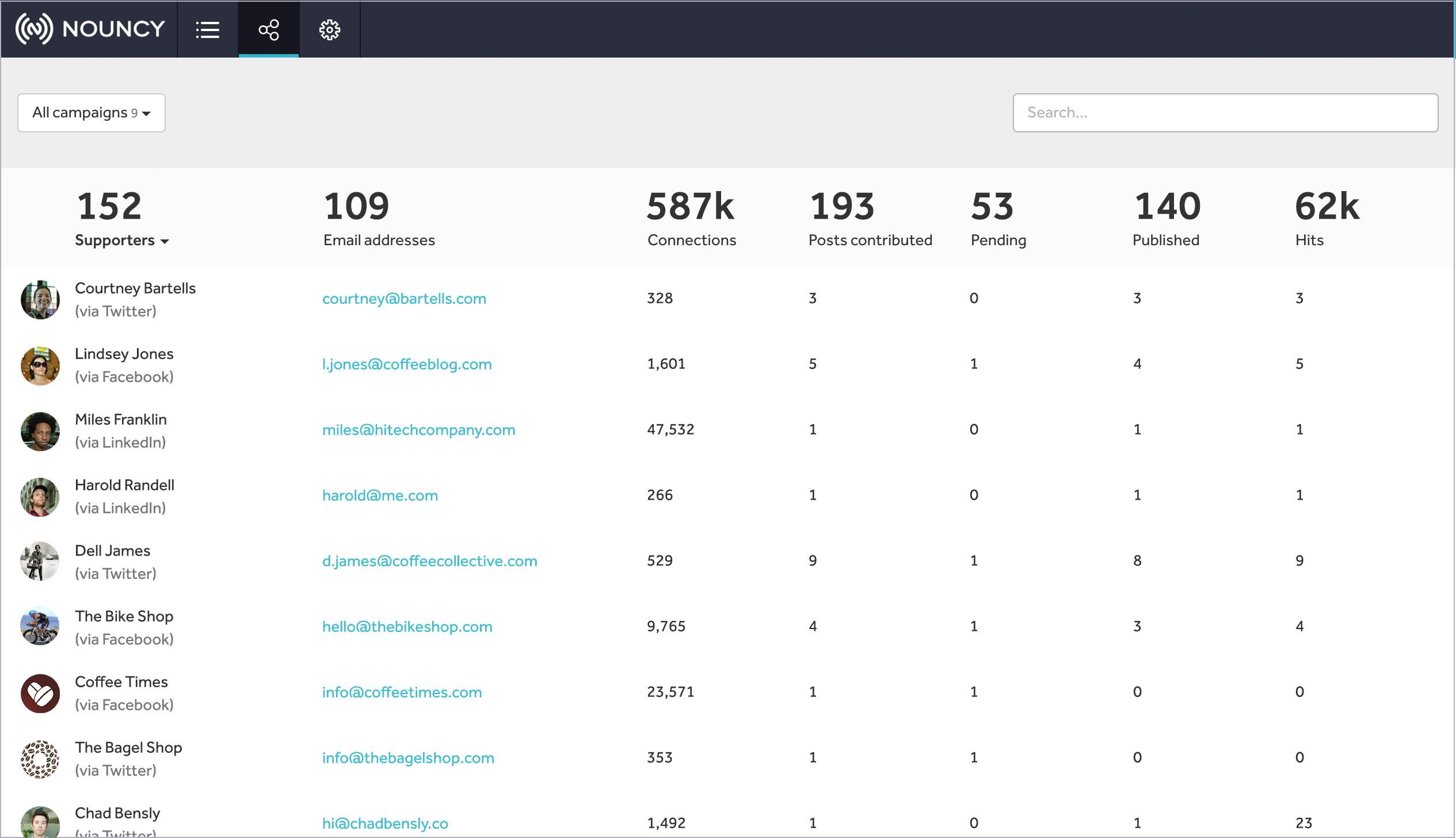Click l.jones@coffeeblog.com email link
1456x838 pixels.
tap(407, 364)
